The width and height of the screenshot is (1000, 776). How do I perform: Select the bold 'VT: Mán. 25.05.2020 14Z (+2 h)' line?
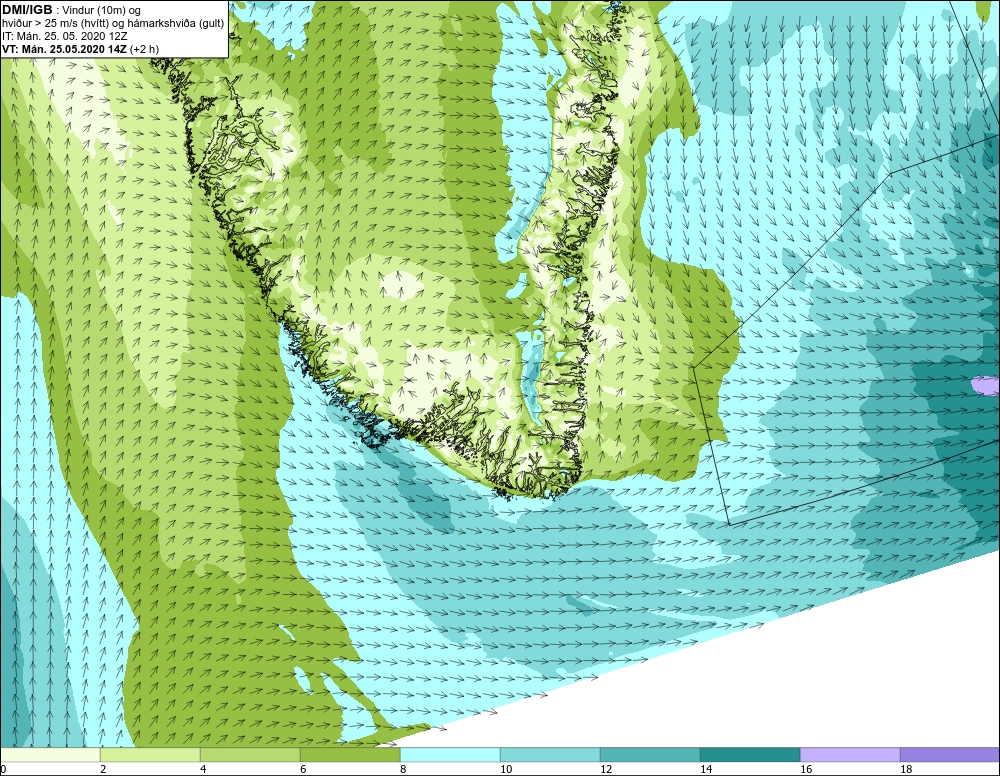coord(81,49)
